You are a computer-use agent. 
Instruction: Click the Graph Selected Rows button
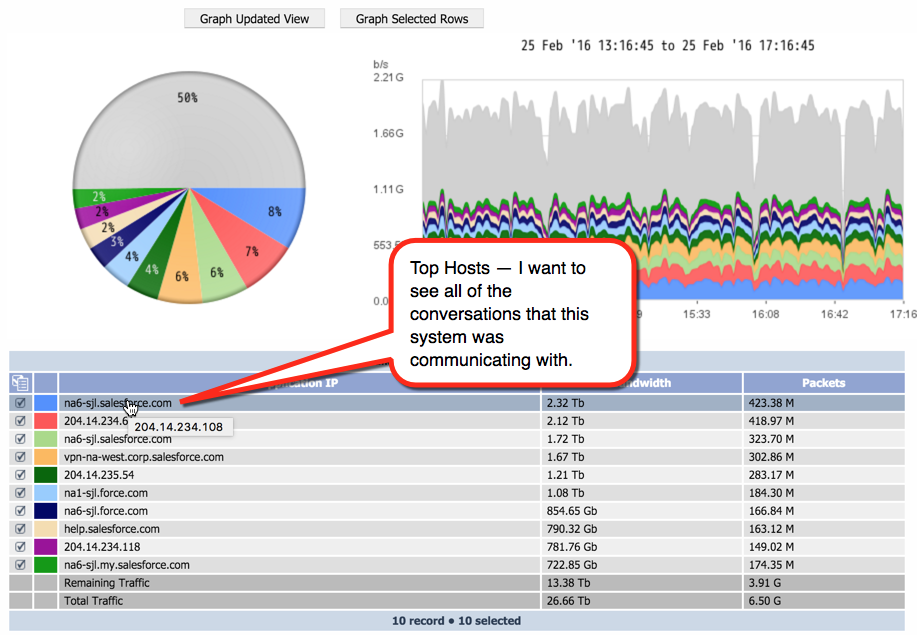point(412,19)
